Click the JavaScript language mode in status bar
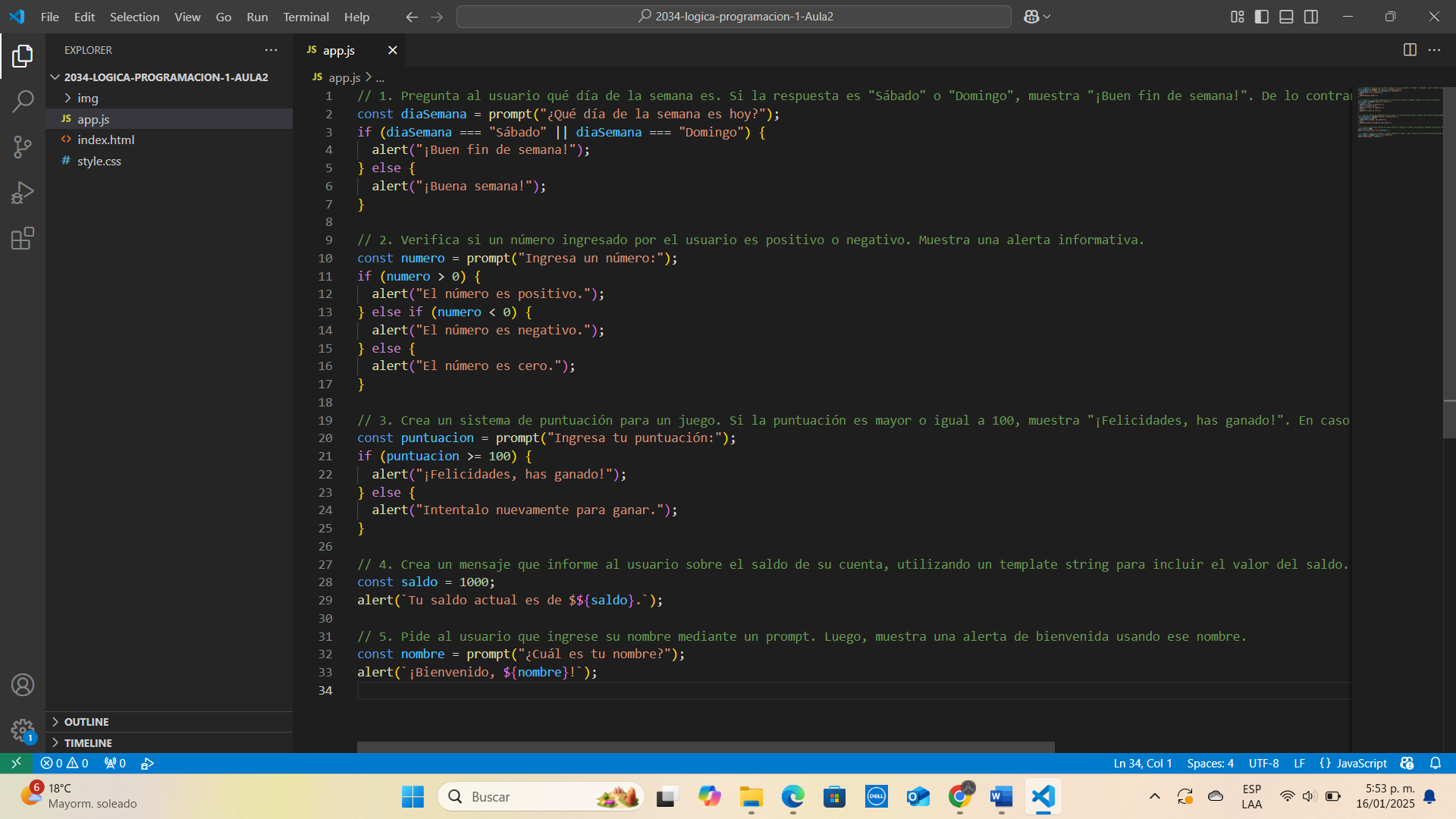Image resolution: width=1456 pixels, height=819 pixels. point(1361,764)
